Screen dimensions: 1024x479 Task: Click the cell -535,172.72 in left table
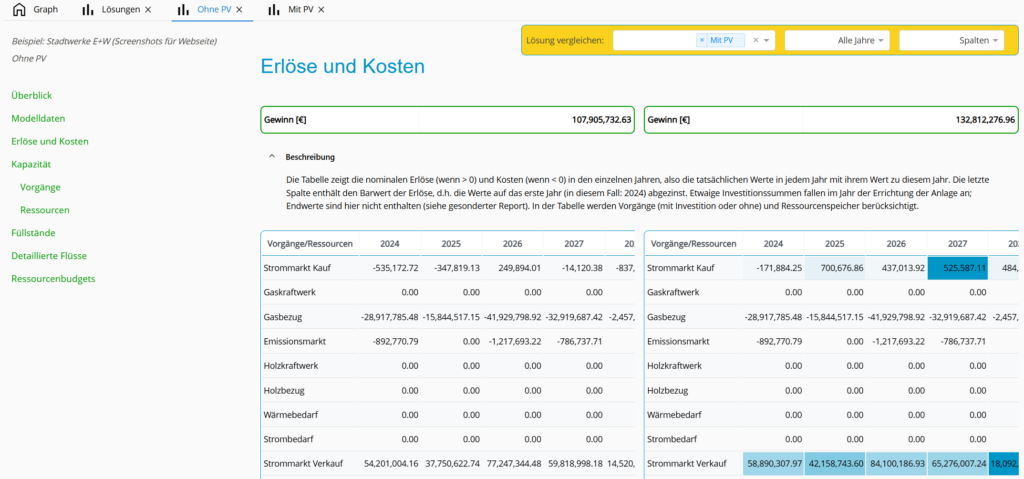[x=390, y=268]
